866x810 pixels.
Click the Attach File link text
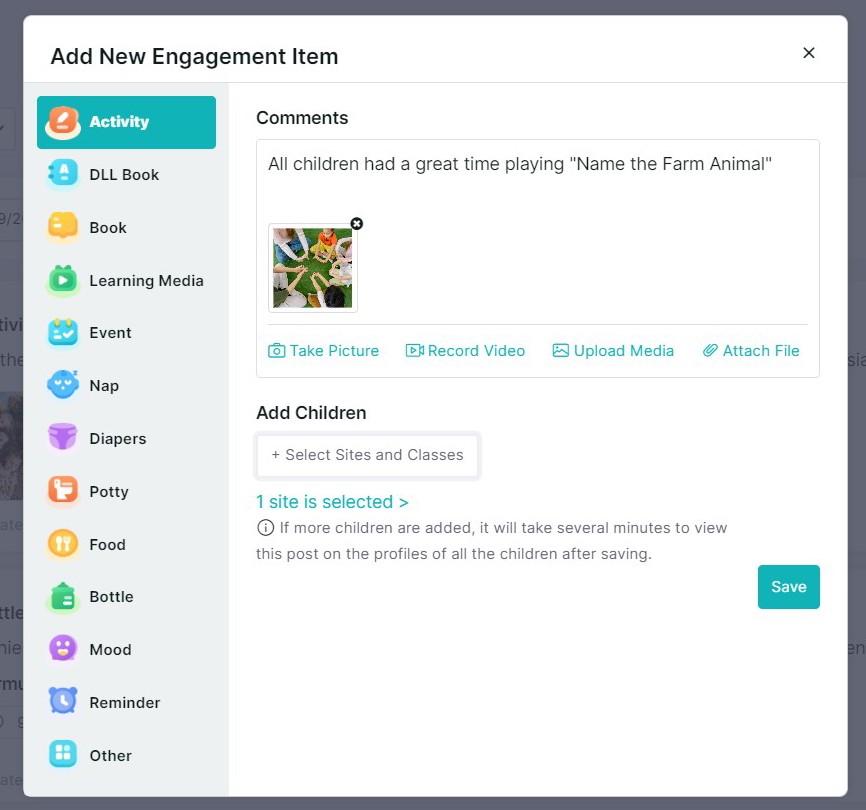tap(761, 351)
